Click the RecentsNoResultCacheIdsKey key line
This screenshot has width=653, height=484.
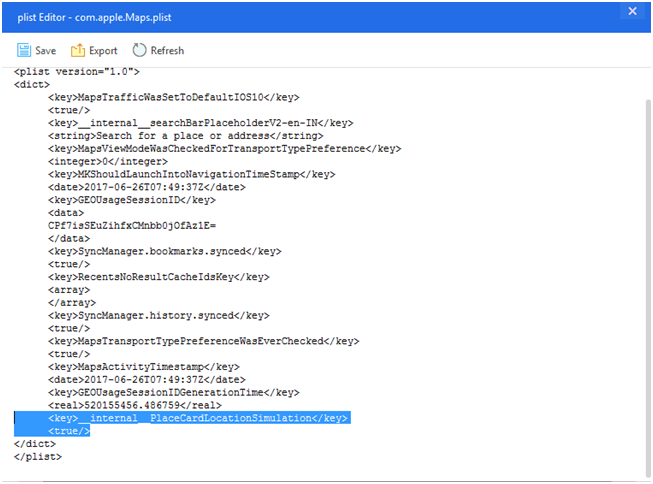(x=159, y=277)
